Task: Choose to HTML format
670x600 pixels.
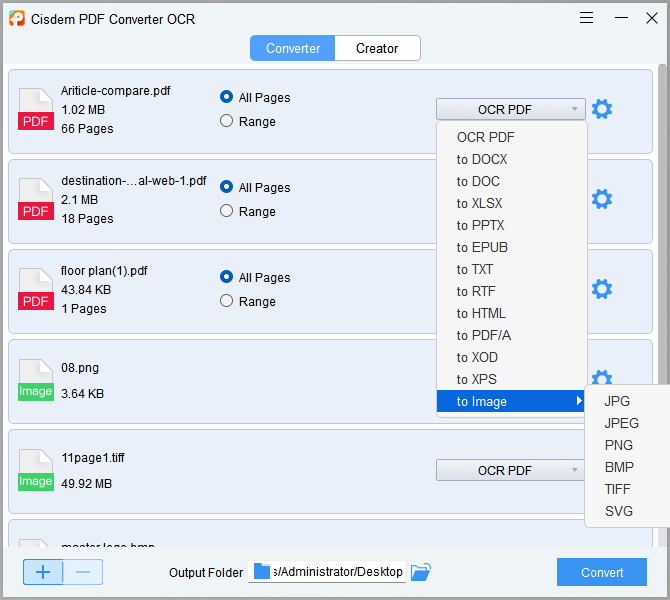Action: tap(511, 313)
